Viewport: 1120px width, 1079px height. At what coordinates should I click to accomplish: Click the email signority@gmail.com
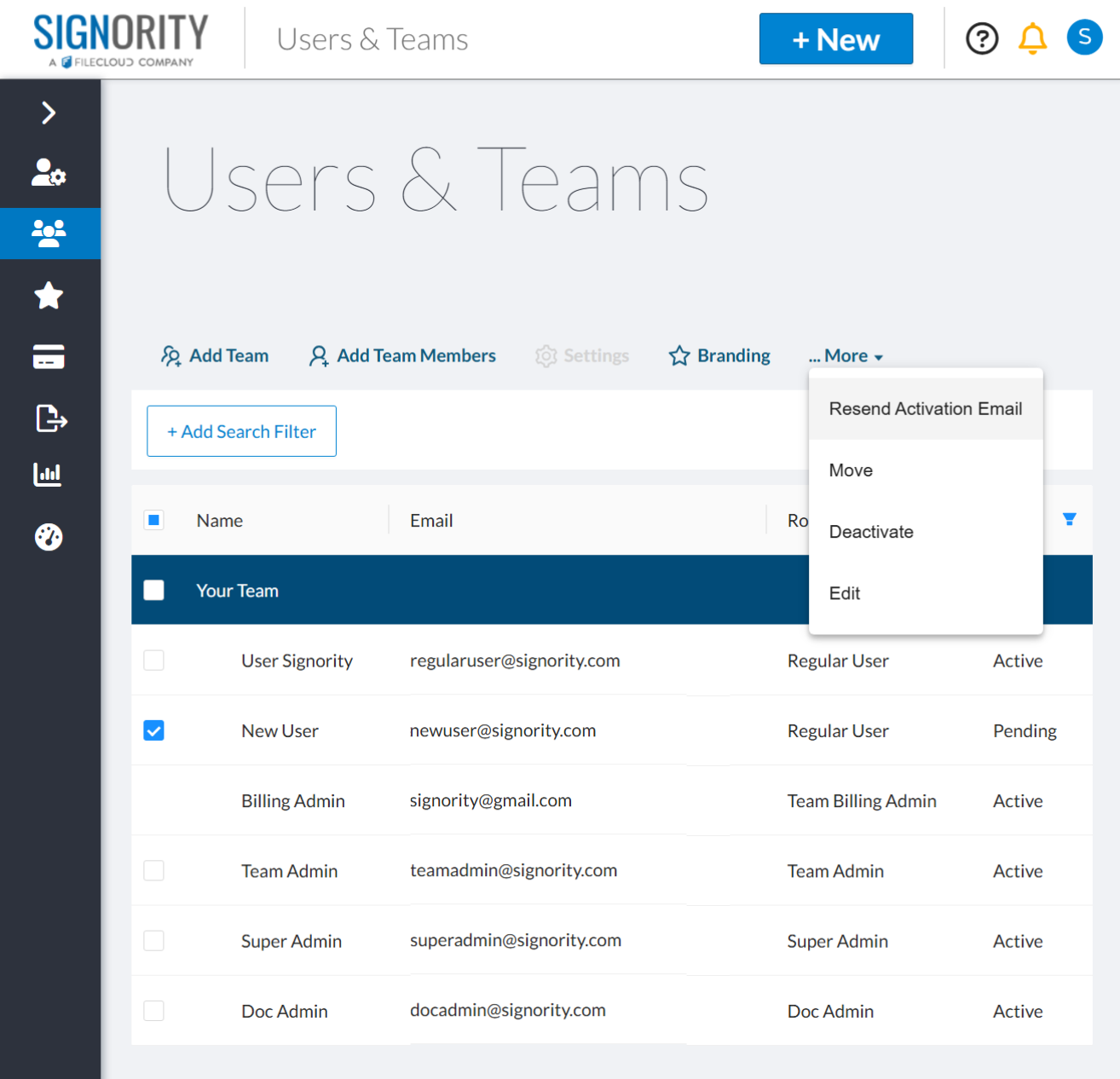pyautogui.click(x=490, y=800)
